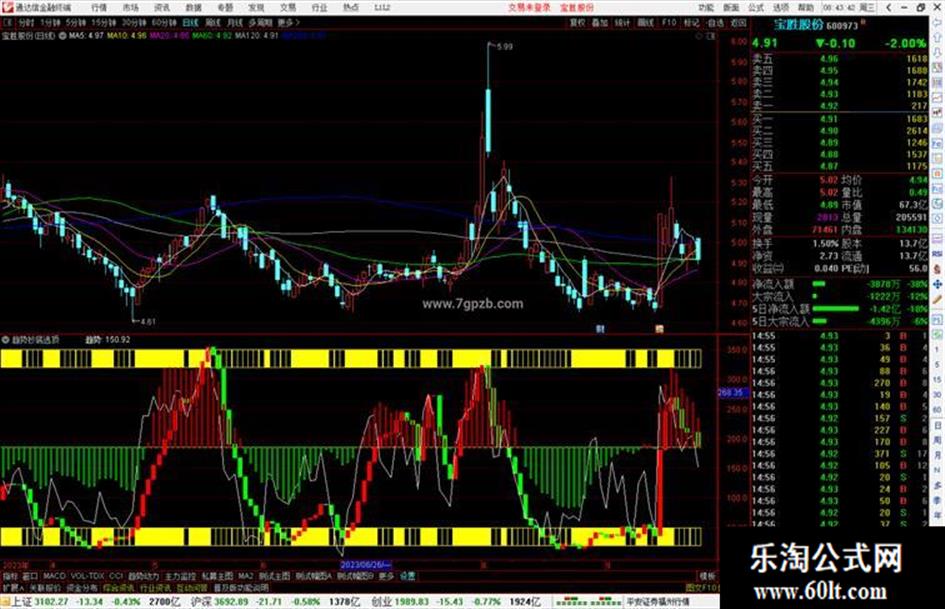Click the indicator settings icon beside MA5
945x609 pixels.
pyautogui.click(x=63, y=36)
